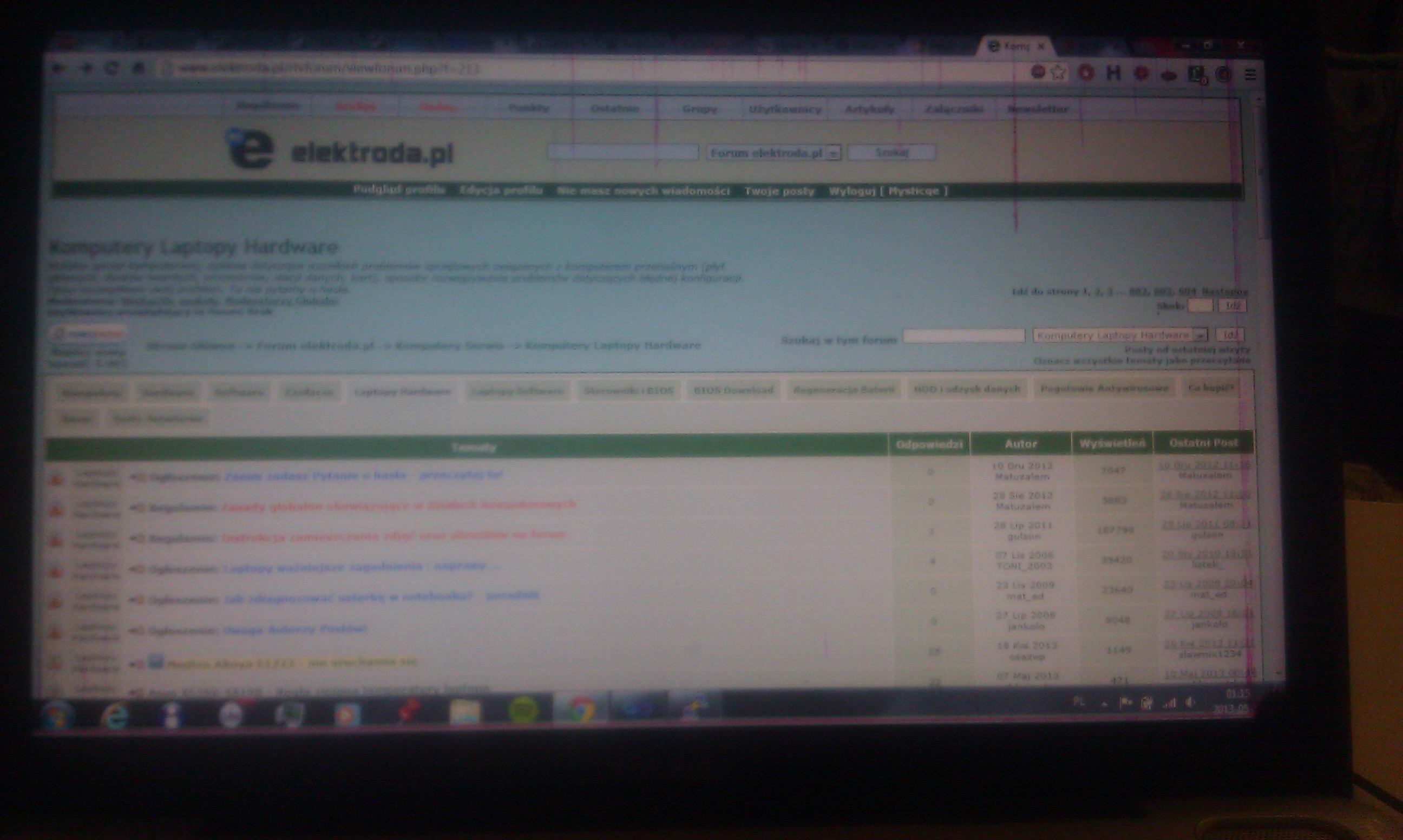This screenshot has height=840, width=1403.
Task: Select the 'Pogotowie Antywirusowe' subforum tab
Action: [1104, 388]
